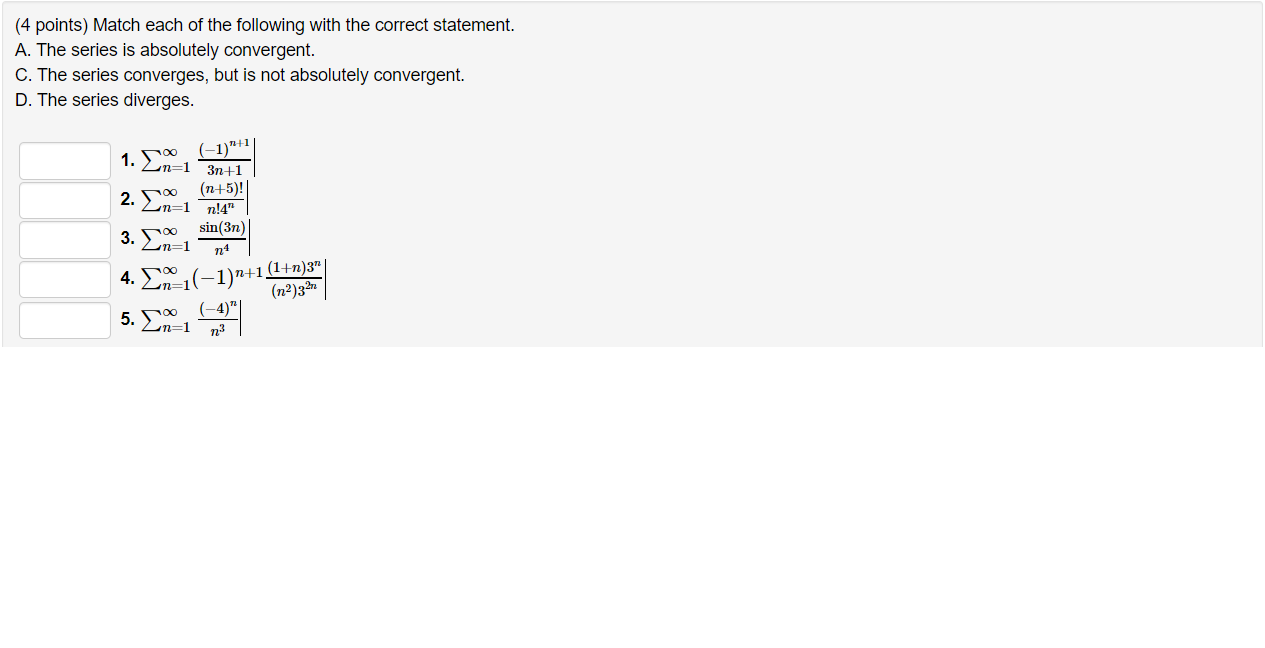
Task: Click the answer box for problem 2
Action: tap(64, 199)
